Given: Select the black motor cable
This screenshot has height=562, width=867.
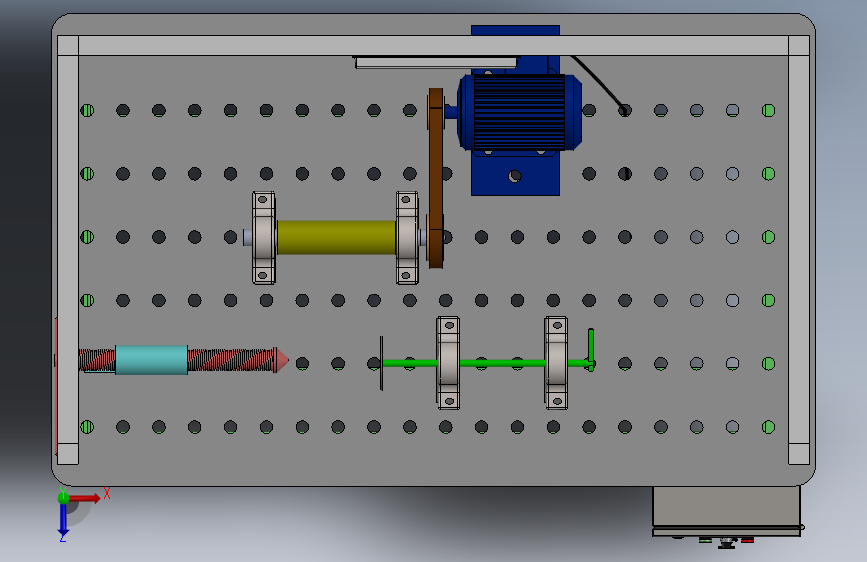Looking at the screenshot, I should click(600, 84).
